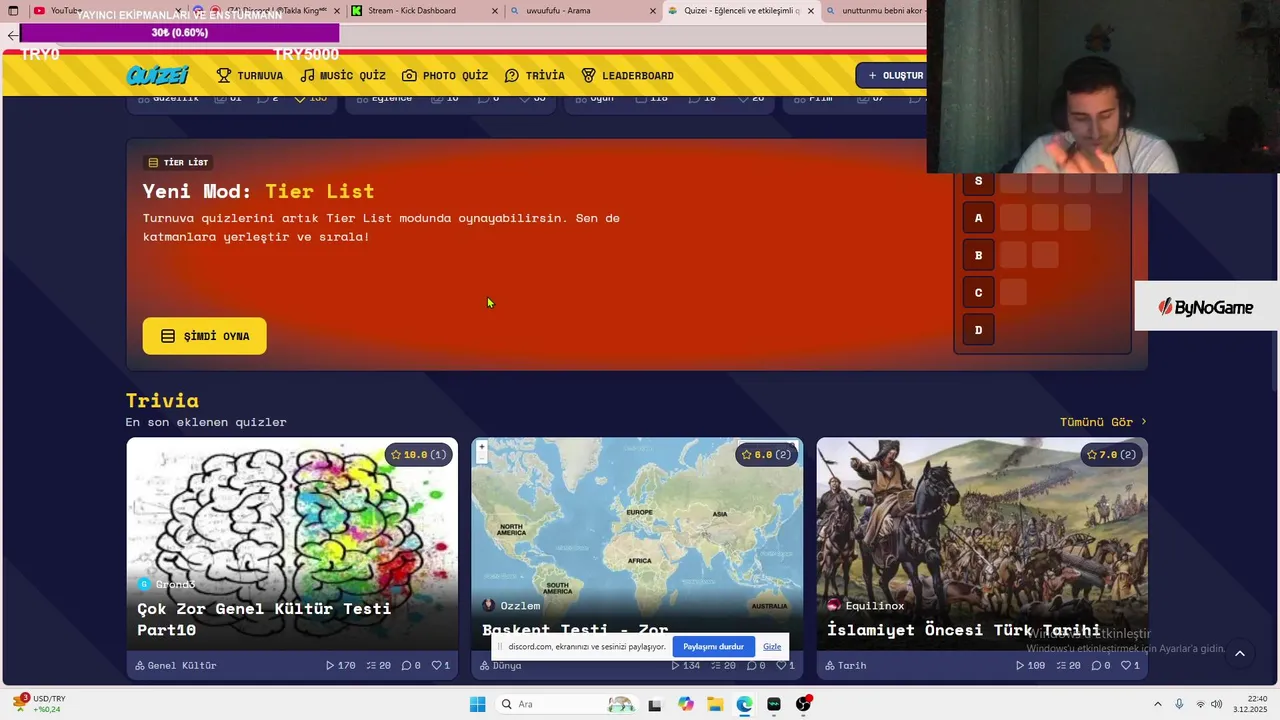Open Microsoft Edge from the taskbar
Viewport: 1280px width, 720px height.
745,704
